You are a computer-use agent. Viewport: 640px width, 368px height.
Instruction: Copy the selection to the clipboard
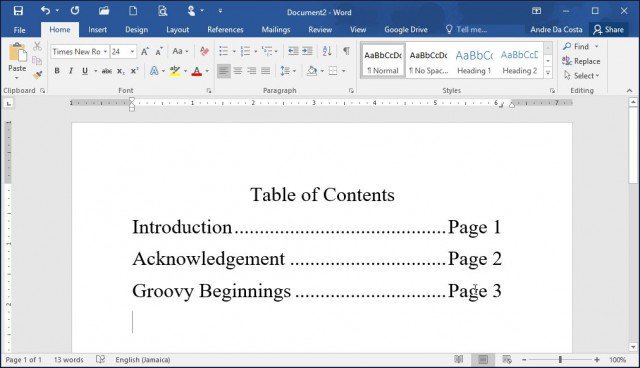tap(37, 61)
